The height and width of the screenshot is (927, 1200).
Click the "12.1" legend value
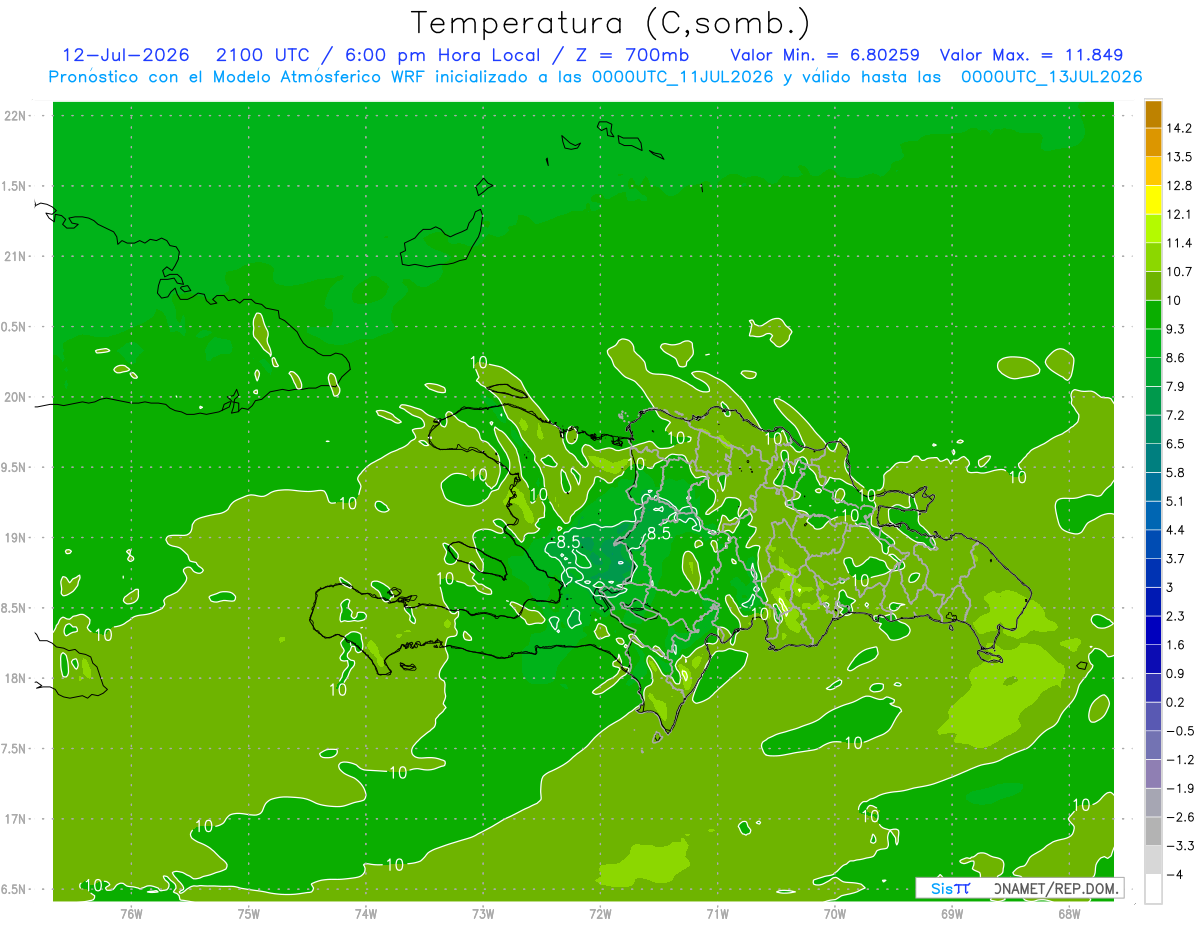[x=1179, y=214]
